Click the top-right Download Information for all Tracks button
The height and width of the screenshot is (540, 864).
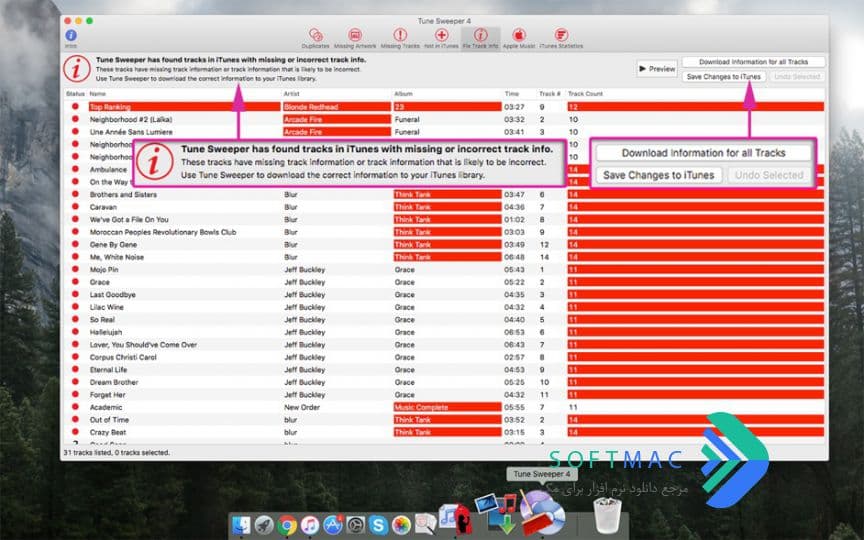pos(753,62)
